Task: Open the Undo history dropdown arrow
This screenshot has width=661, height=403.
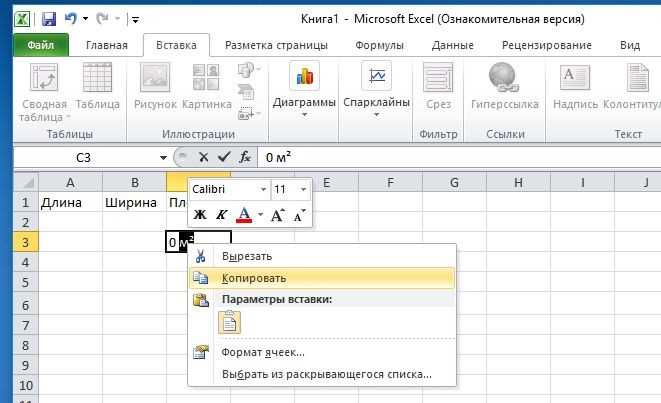Action: pos(86,19)
